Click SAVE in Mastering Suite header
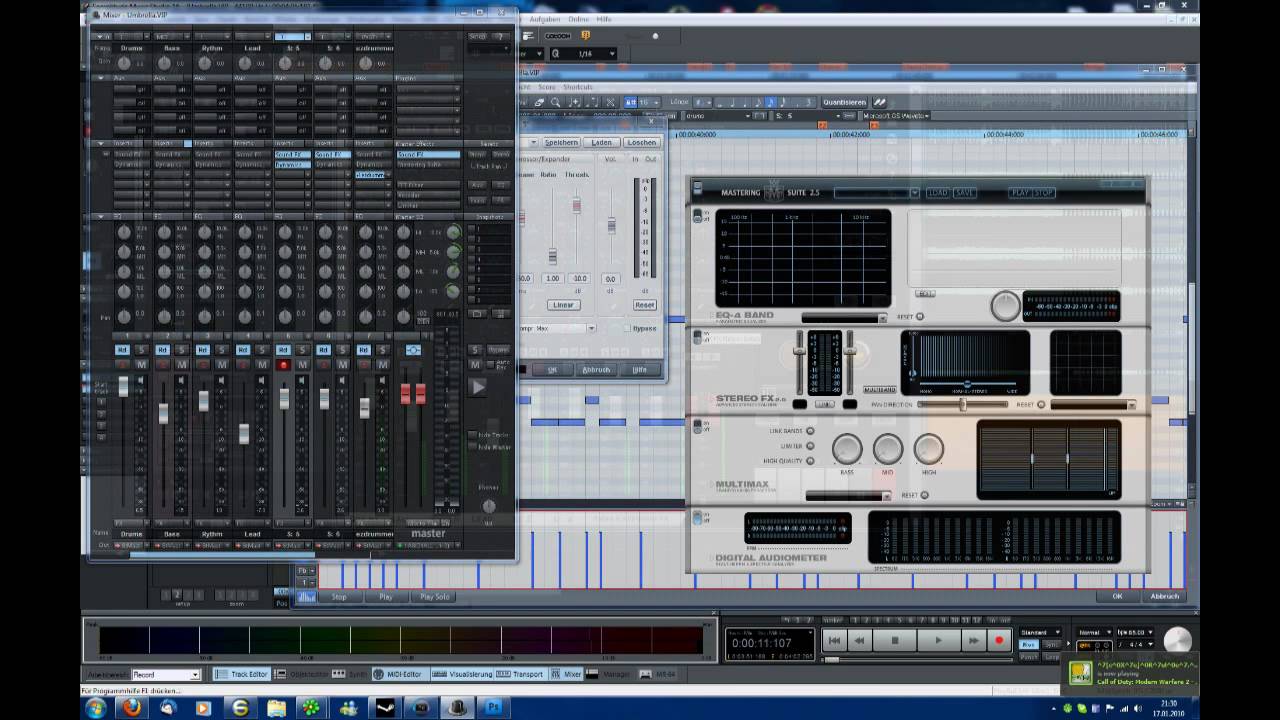The width and height of the screenshot is (1280, 720). (x=964, y=192)
